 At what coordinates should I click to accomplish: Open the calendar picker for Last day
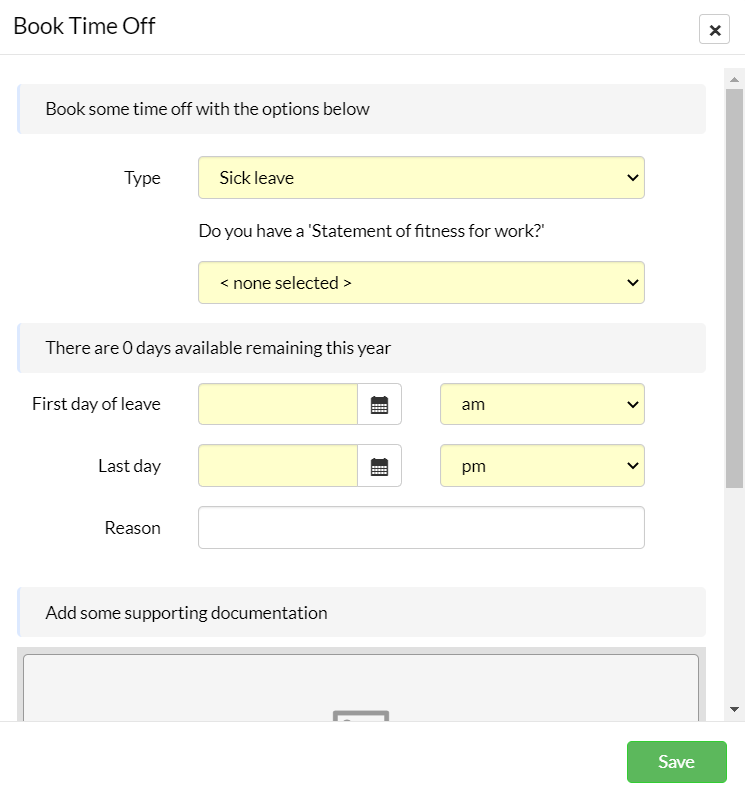coord(379,466)
